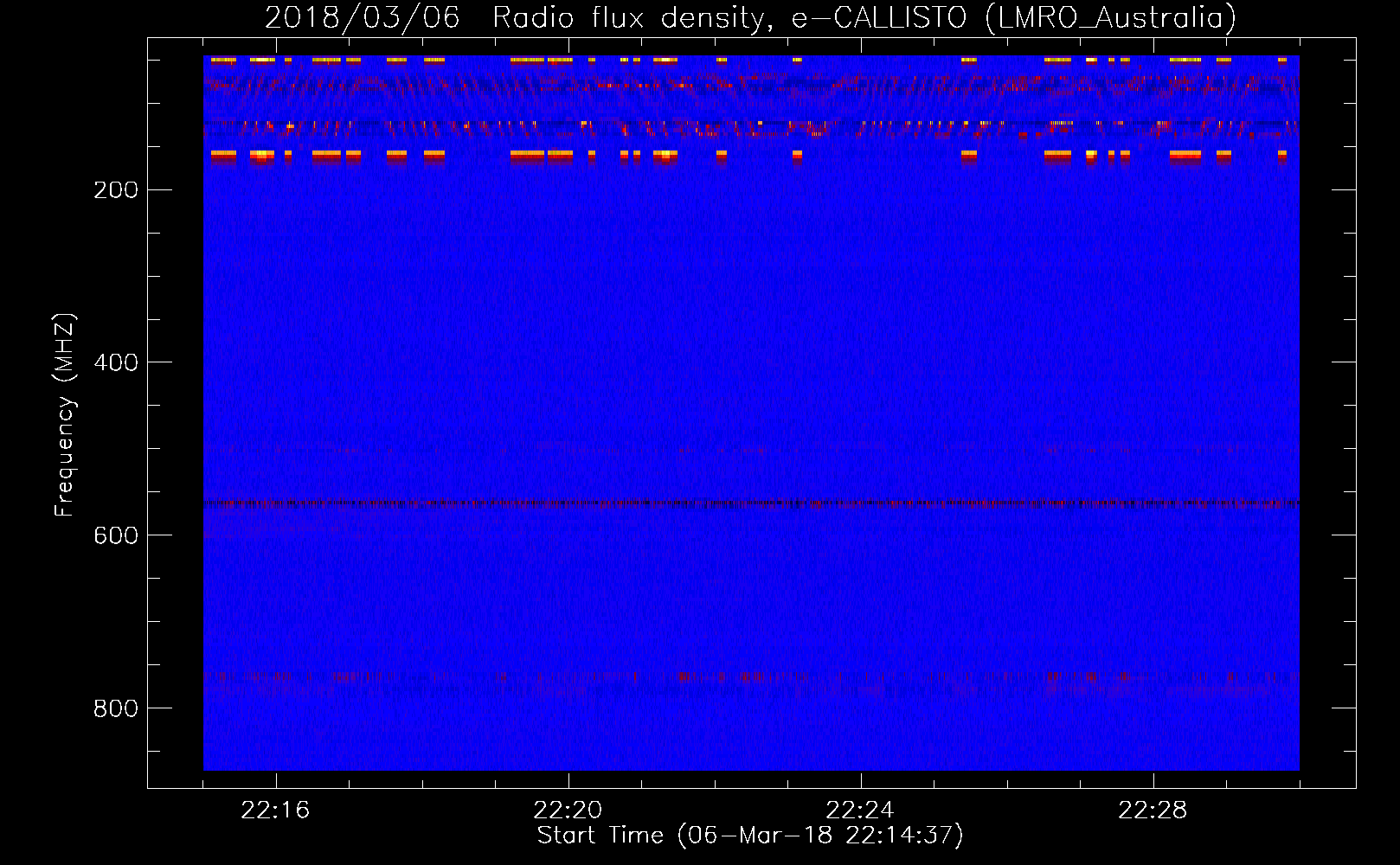Screen dimensions: 1400x865
Task: Click the 800 frequency tick label
Action: coord(116,708)
